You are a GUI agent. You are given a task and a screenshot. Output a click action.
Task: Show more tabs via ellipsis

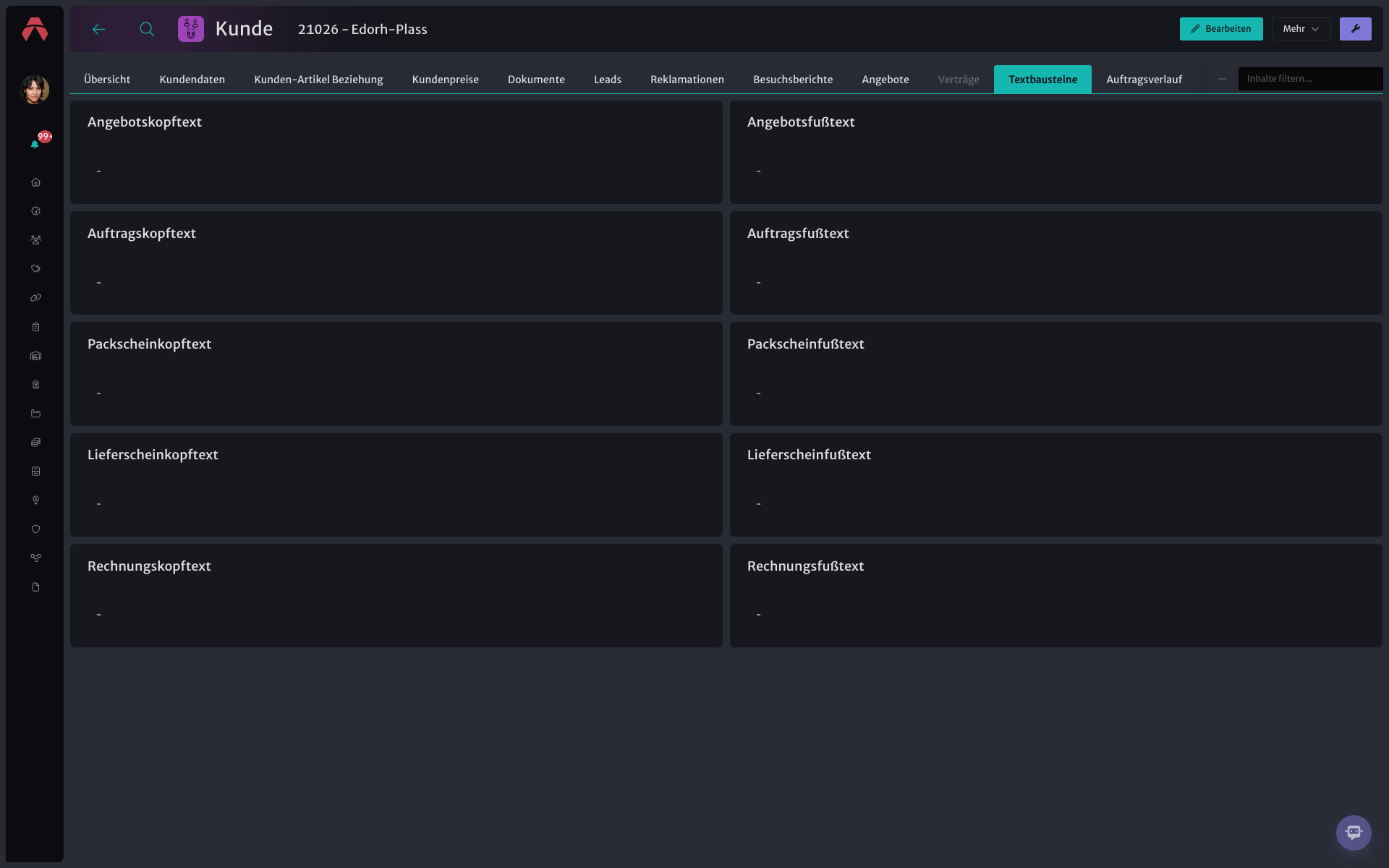pos(1223,79)
